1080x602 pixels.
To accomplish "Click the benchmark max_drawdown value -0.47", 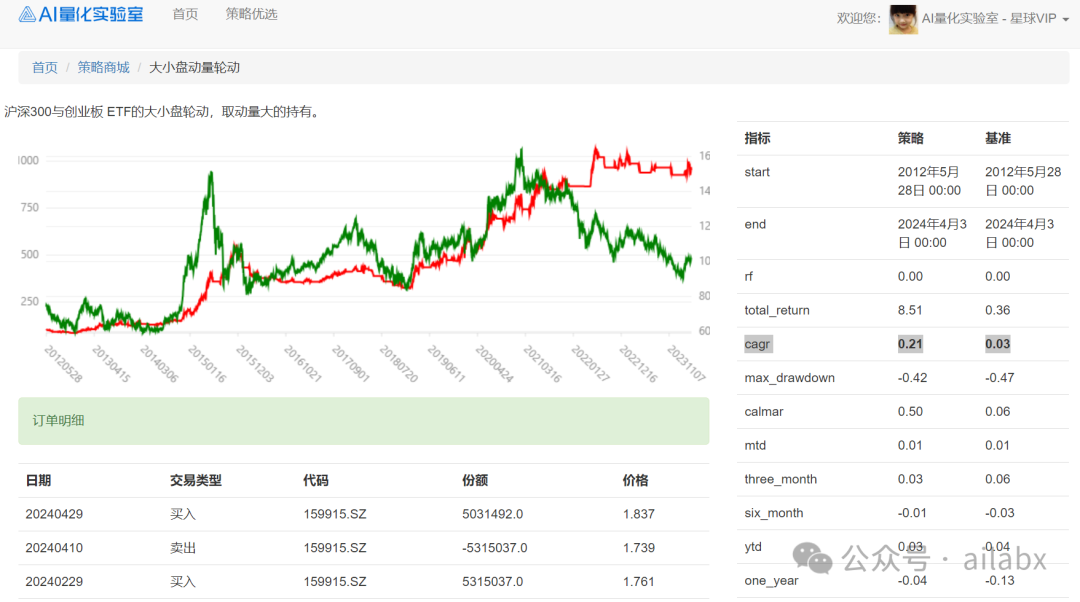I will (1000, 378).
